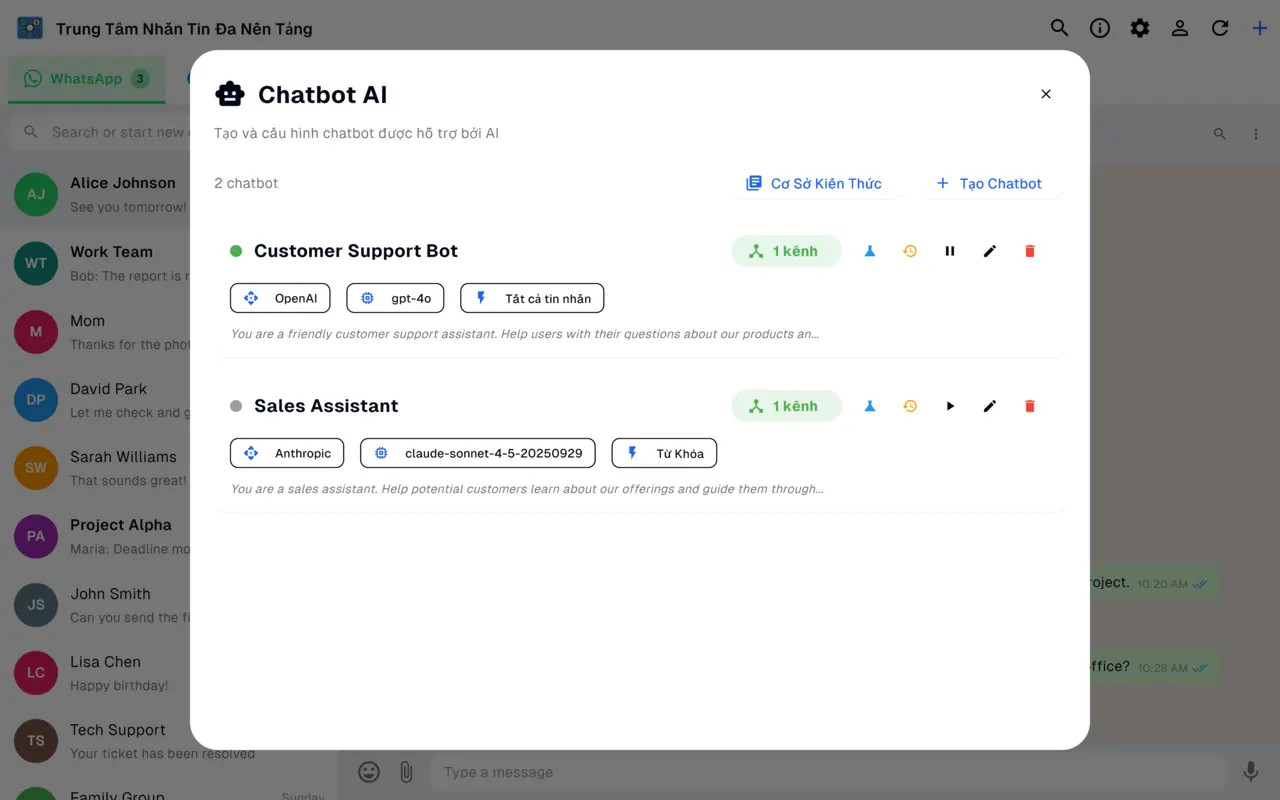Open the chat with Mom
The width and height of the screenshot is (1280, 800).
coord(100,332)
